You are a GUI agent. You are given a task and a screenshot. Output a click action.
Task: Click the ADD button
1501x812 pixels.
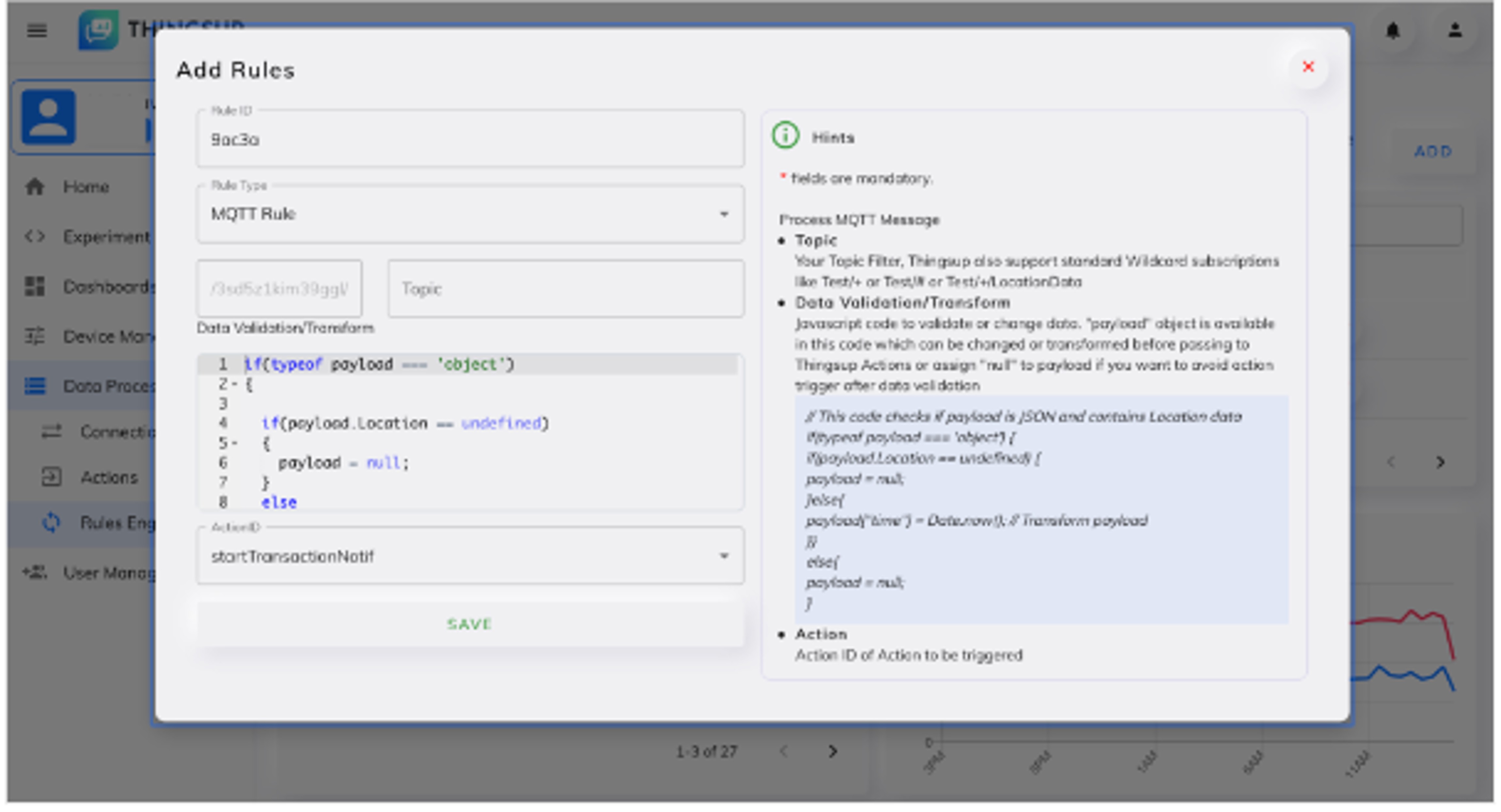tap(1433, 151)
